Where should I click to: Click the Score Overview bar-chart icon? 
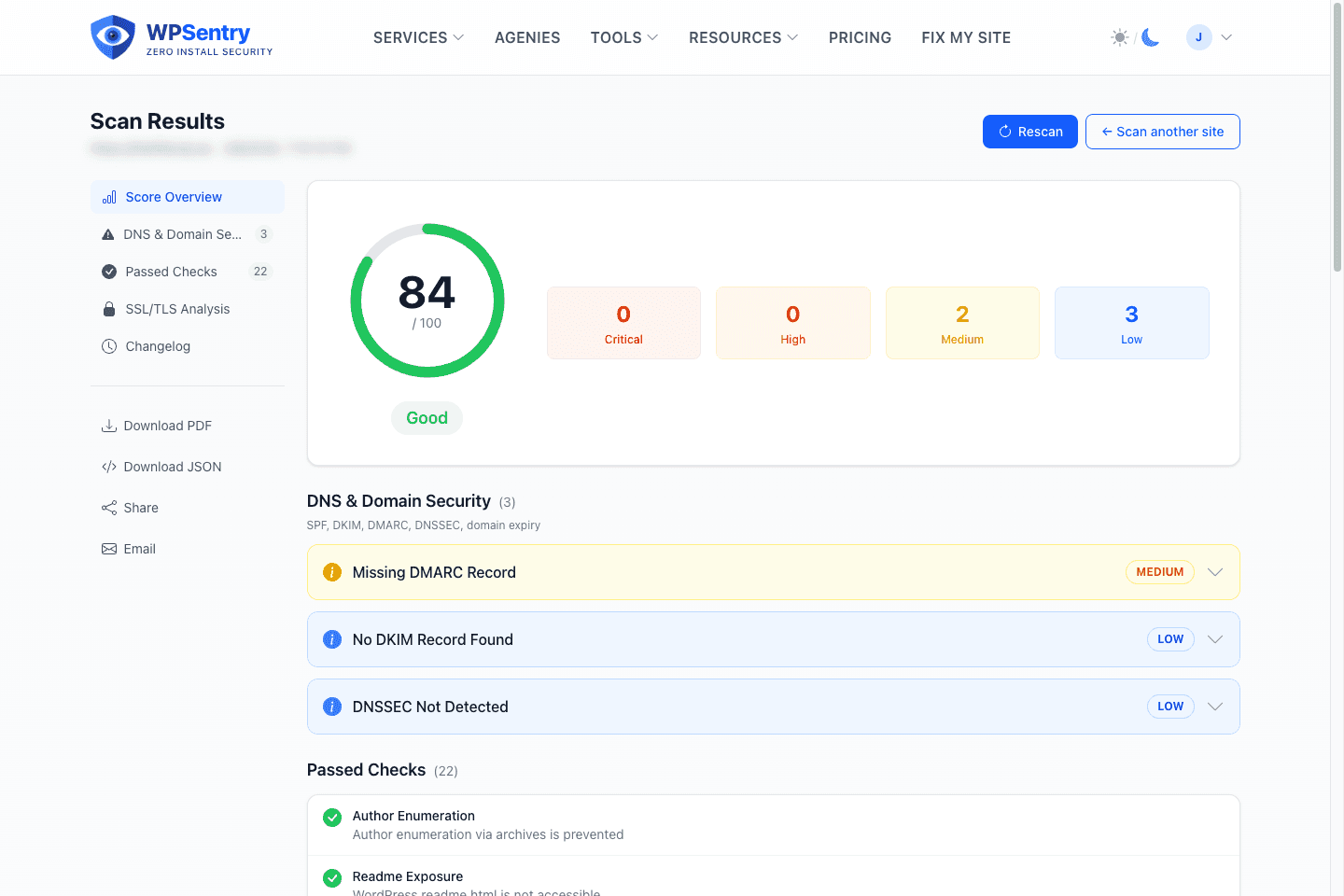click(109, 197)
